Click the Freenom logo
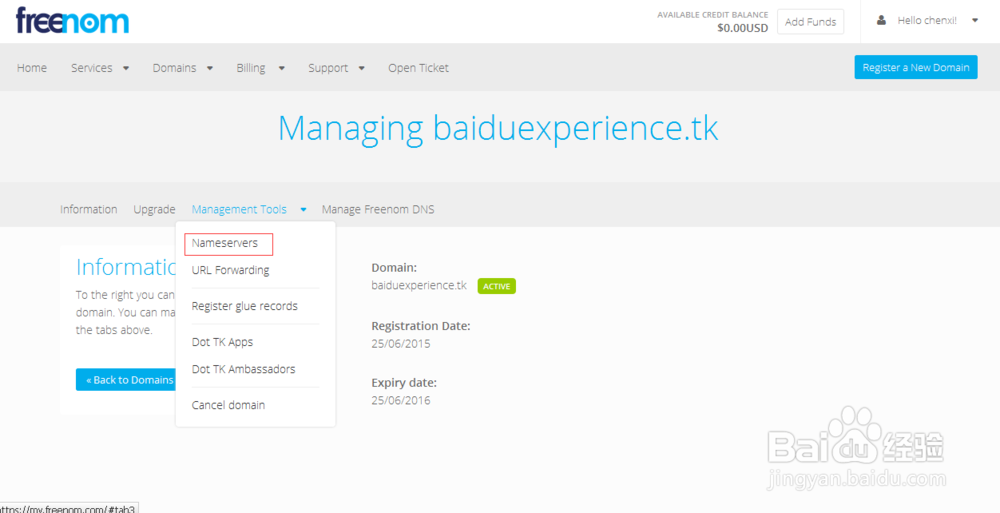 [x=72, y=20]
